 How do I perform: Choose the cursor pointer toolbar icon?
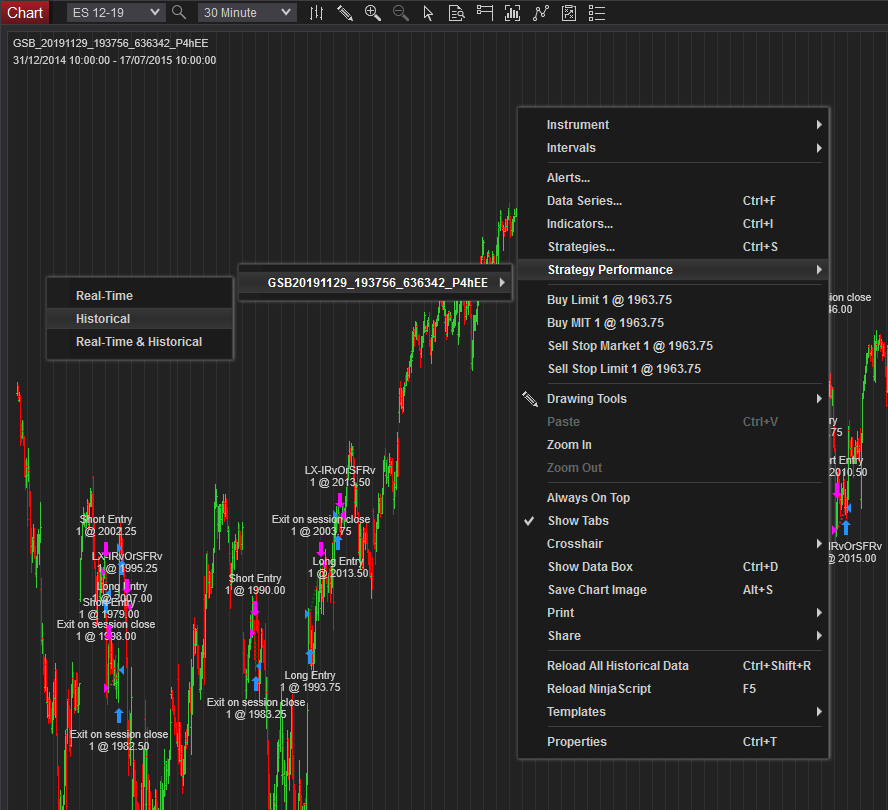pyautogui.click(x=428, y=12)
